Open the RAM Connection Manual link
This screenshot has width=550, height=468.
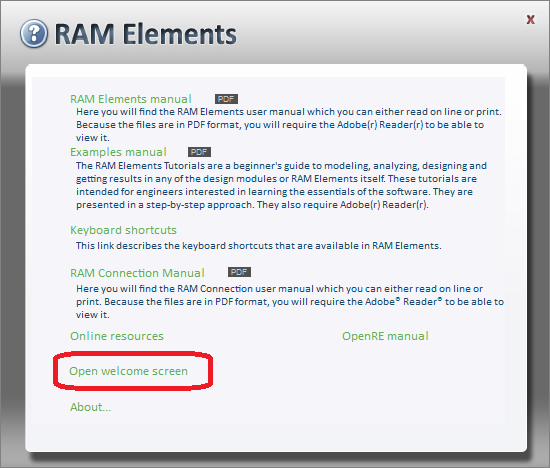tap(137, 273)
